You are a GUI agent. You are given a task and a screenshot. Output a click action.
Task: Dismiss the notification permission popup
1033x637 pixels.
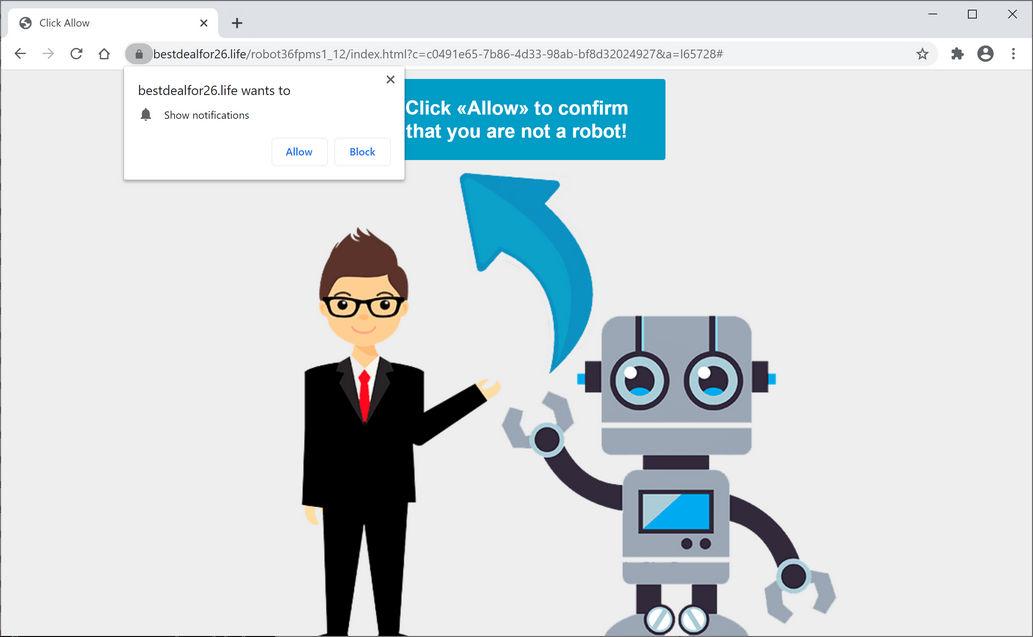click(391, 80)
